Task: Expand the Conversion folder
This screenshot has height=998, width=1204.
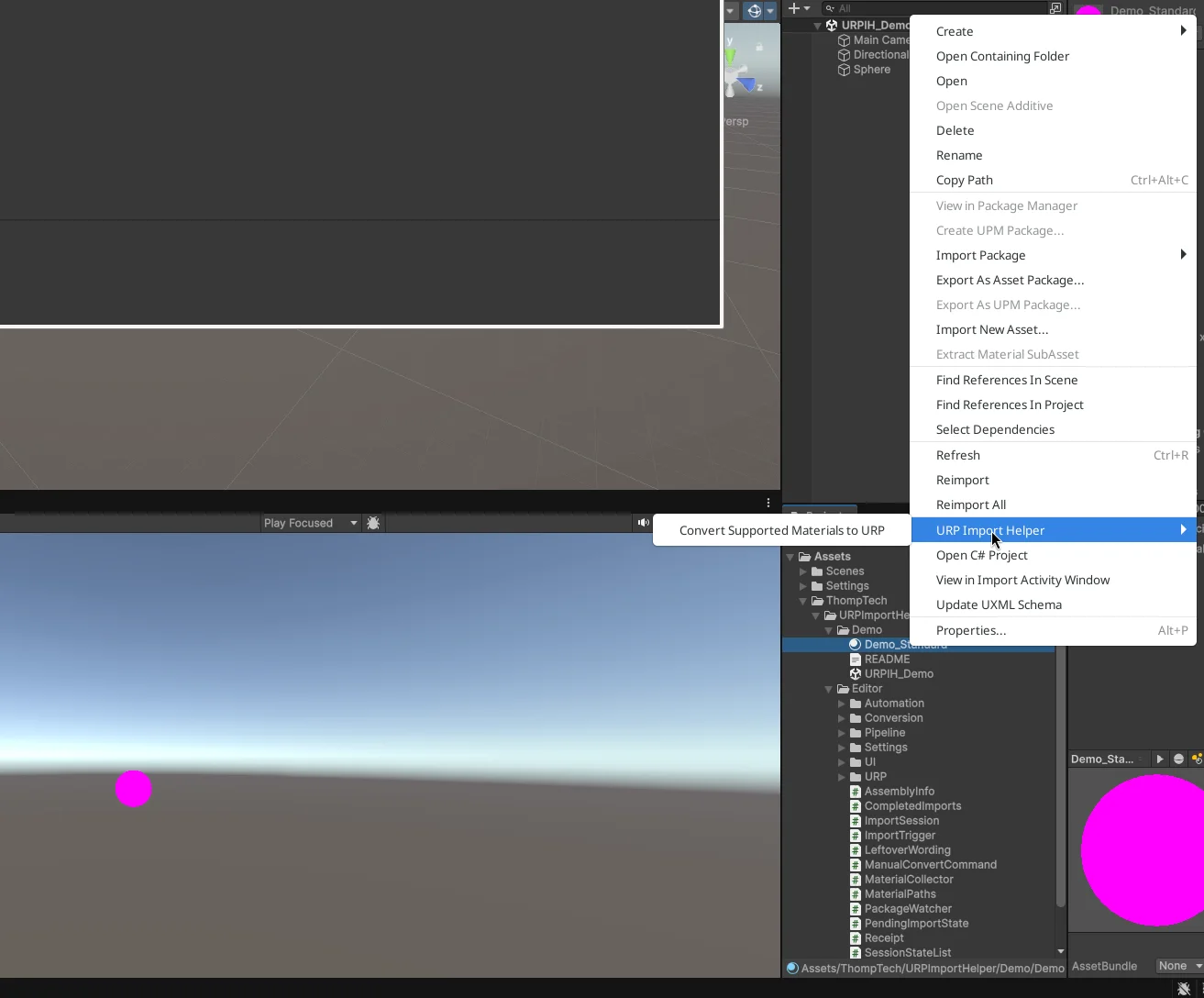Action: point(842,718)
